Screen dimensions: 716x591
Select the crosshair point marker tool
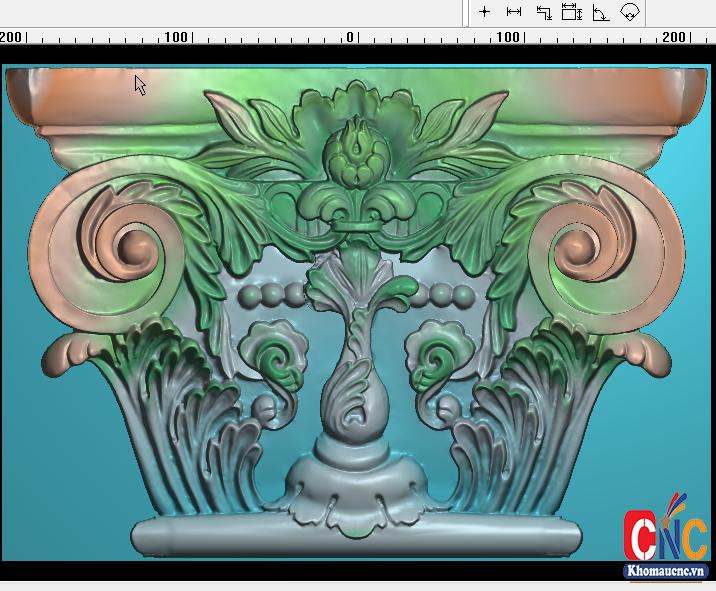click(x=485, y=12)
